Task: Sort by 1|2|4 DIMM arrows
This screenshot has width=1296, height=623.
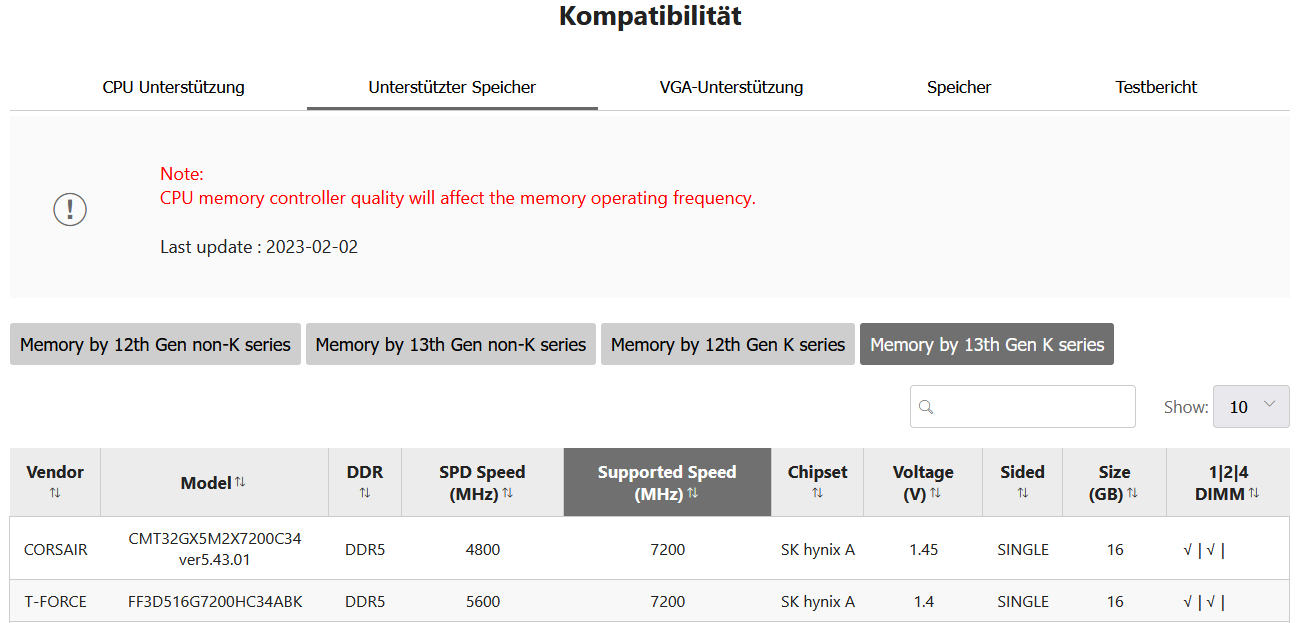Action: [x=1254, y=493]
